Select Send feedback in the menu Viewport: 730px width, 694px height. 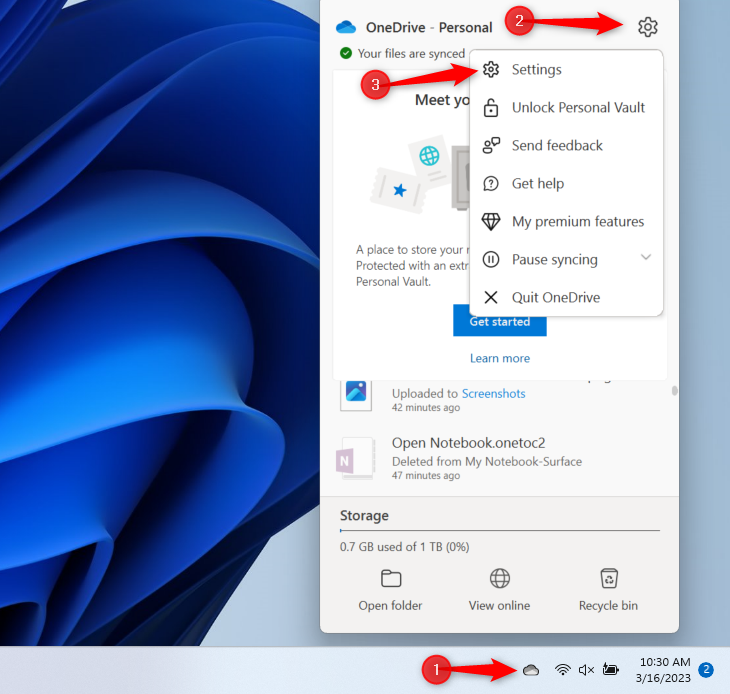pos(557,146)
